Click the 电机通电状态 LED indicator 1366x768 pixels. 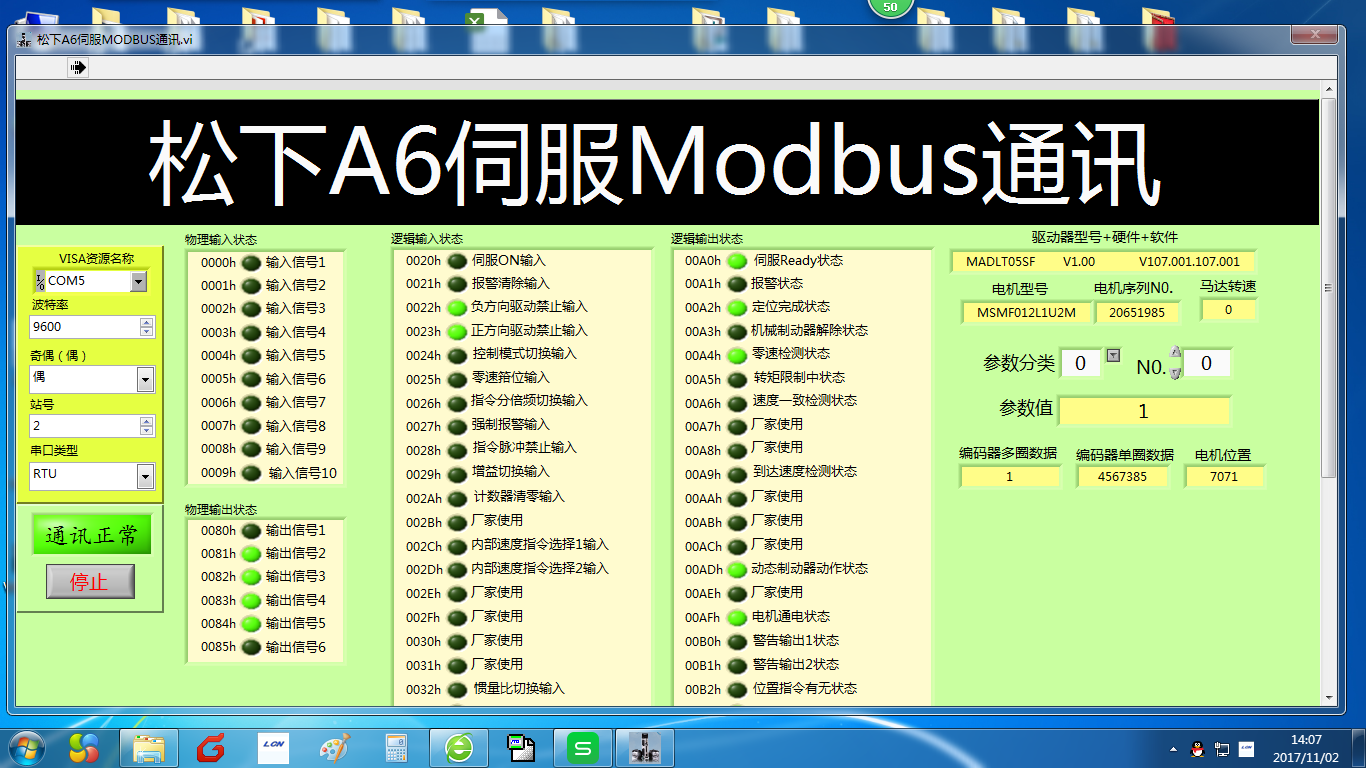click(737, 618)
